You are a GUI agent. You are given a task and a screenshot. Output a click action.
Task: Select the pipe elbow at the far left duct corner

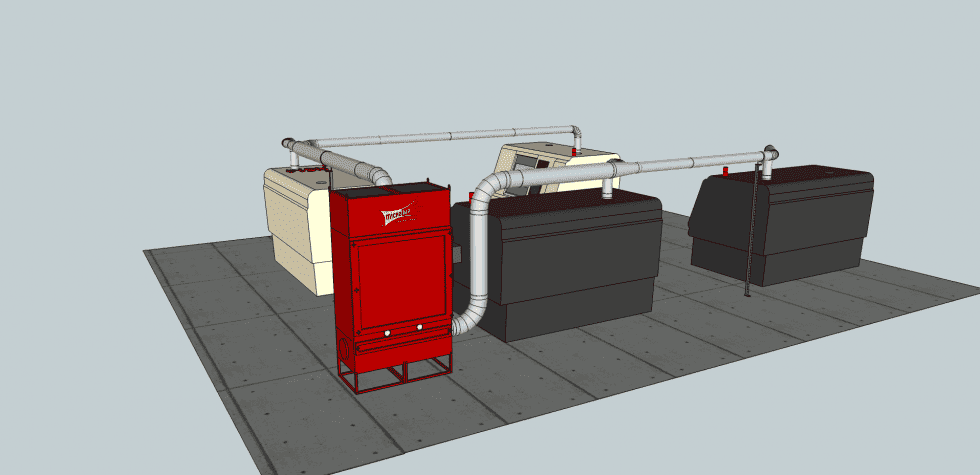click(289, 144)
